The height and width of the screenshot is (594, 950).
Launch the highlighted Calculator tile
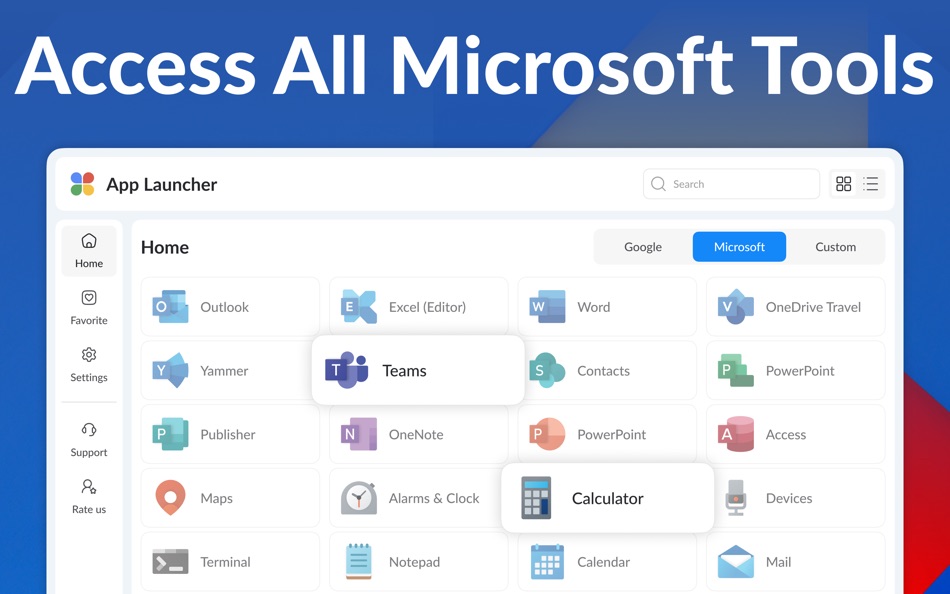pyautogui.click(x=608, y=498)
